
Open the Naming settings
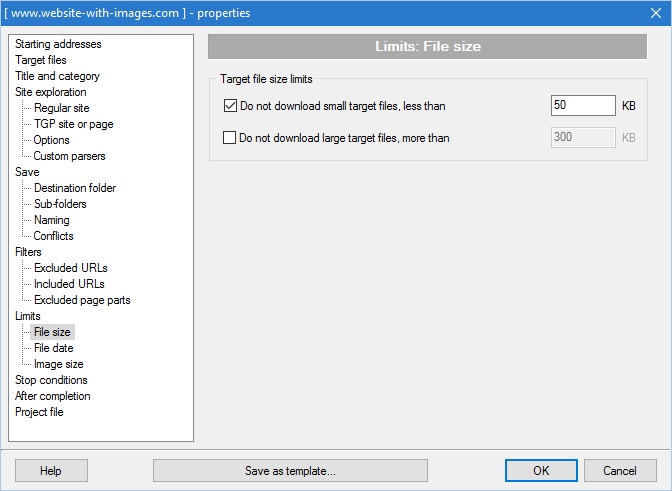tap(51, 220)
